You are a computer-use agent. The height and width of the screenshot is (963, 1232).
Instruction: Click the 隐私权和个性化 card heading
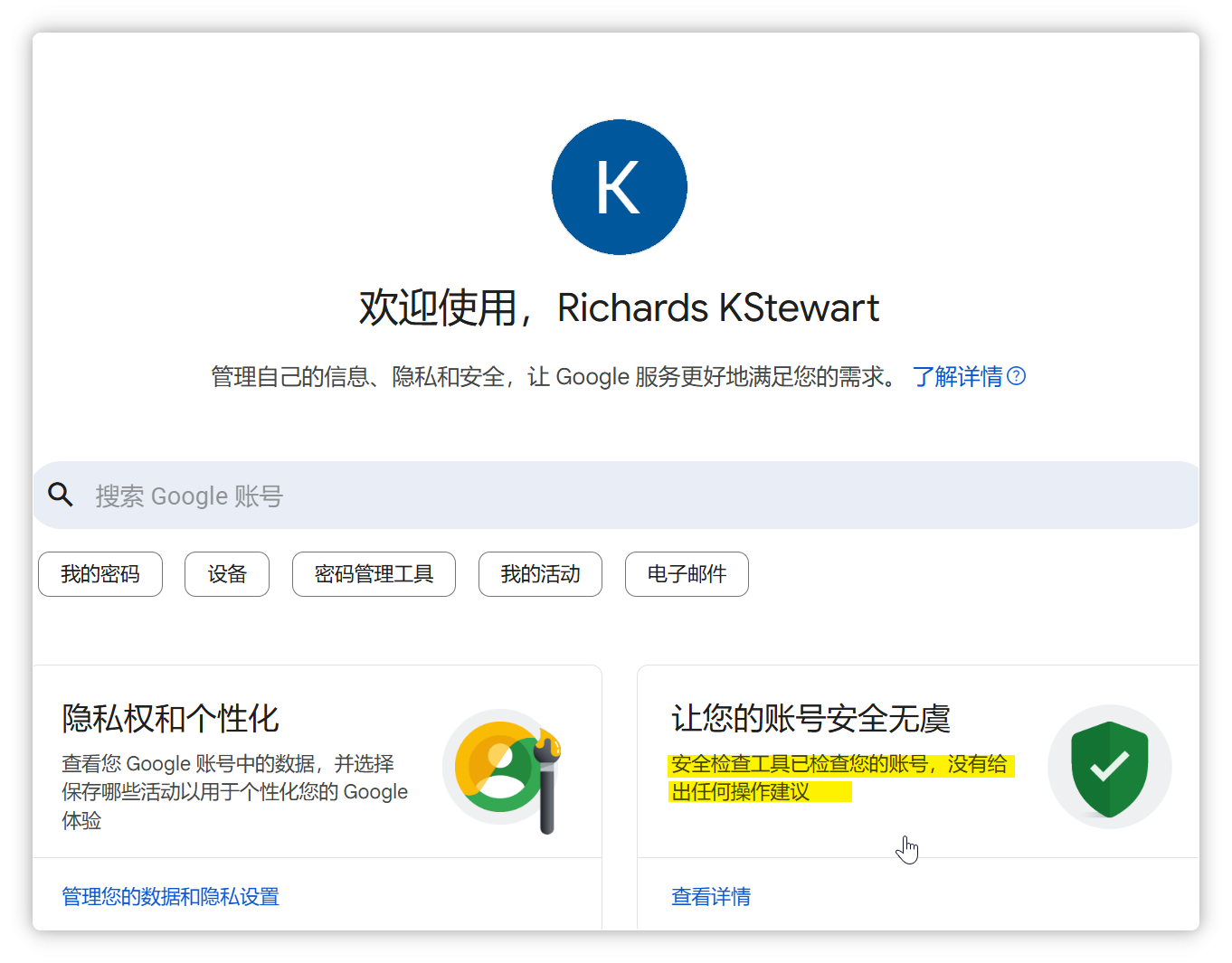(x=170, y=719)
